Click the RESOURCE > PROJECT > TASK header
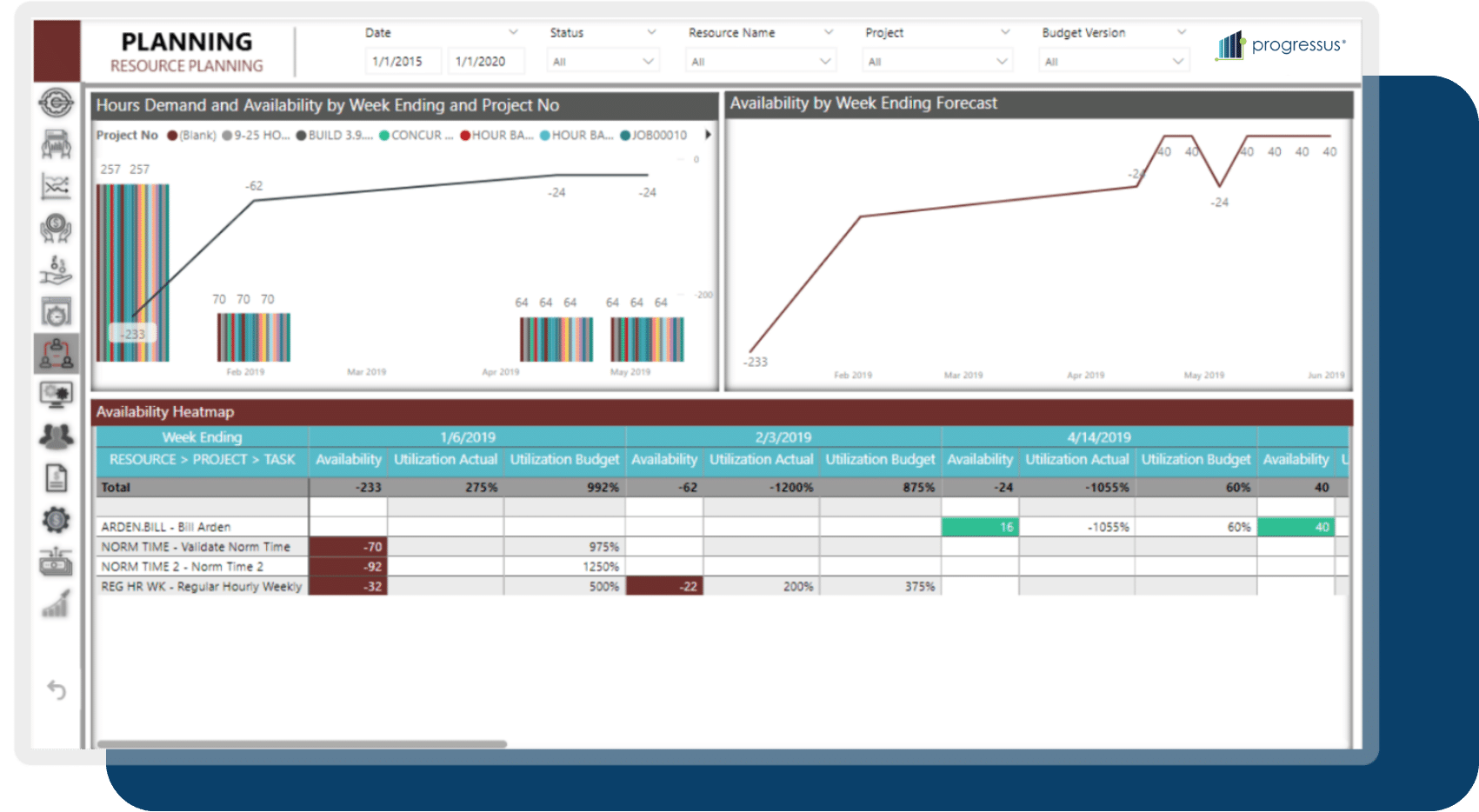This screenshot has height=812, width=1479. tap(202, 459)
